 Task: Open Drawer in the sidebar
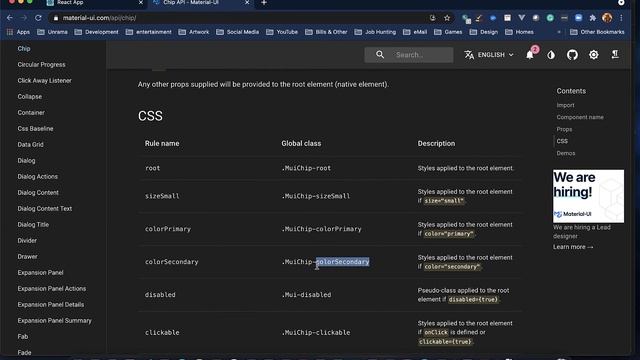click(x=27, y=256)
